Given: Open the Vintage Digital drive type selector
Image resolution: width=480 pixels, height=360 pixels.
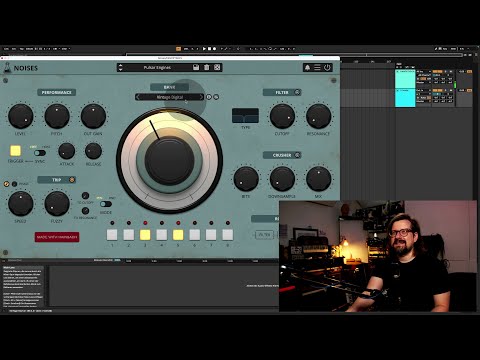Looking at the screenshot, I should 170,97.
